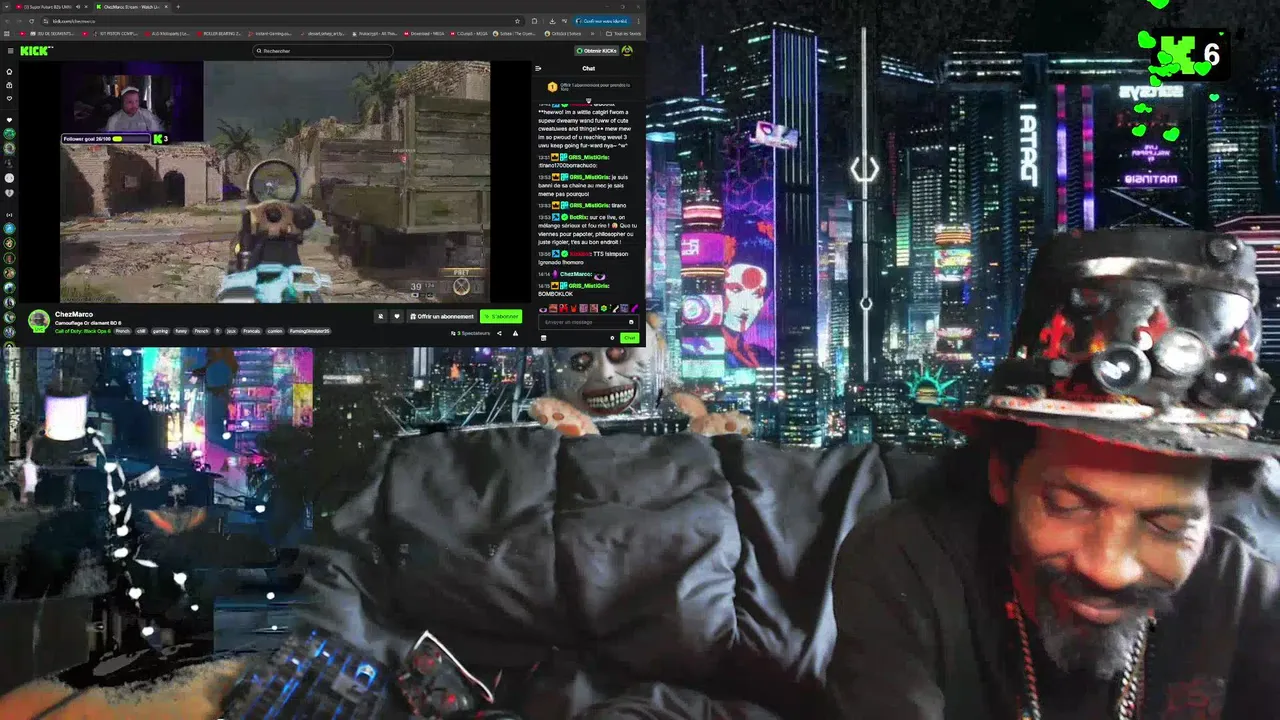Open a new browser tab
The width and height of the screenshot is (1280, 720).
178,7
